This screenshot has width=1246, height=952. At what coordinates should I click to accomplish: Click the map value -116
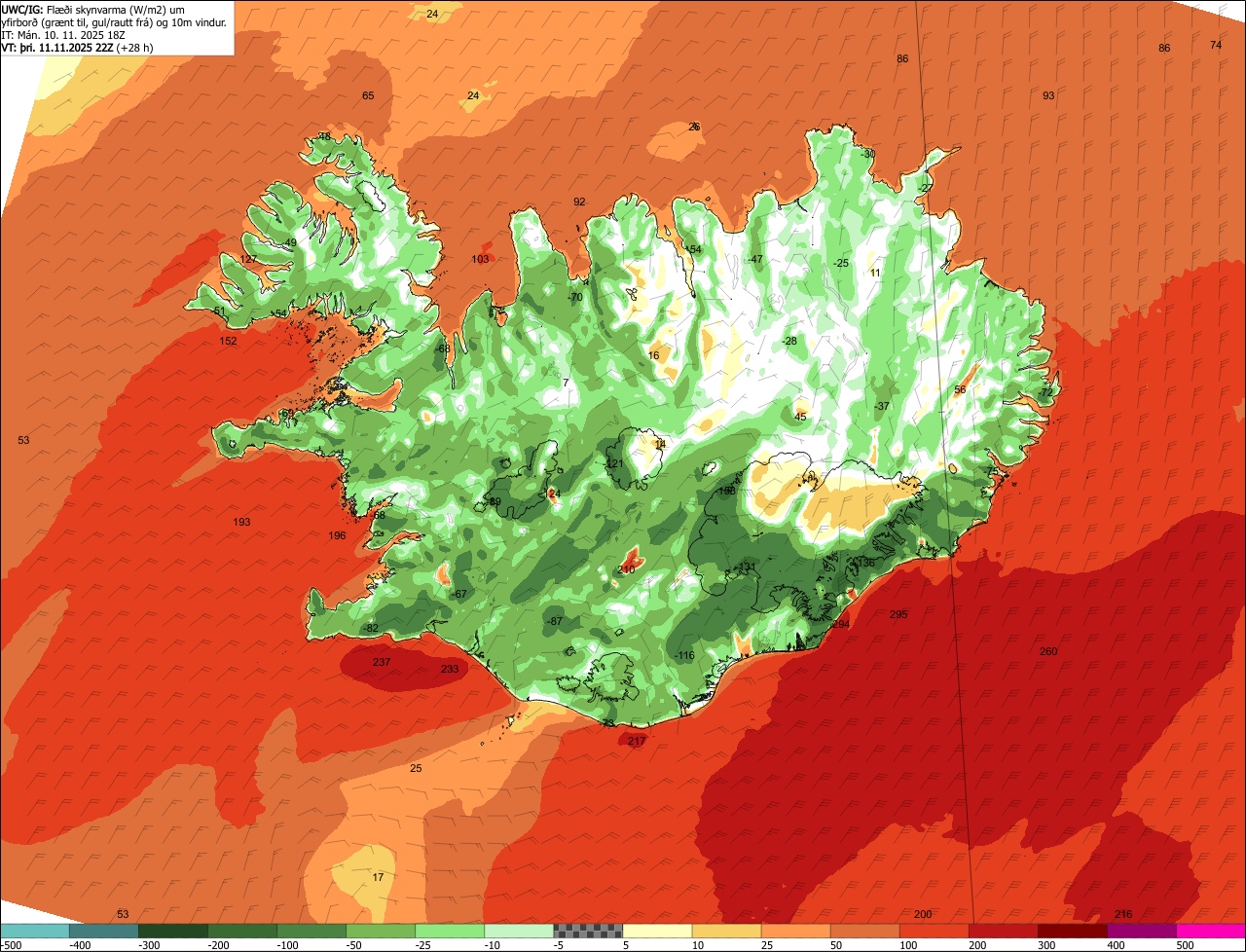pos(684,655)
